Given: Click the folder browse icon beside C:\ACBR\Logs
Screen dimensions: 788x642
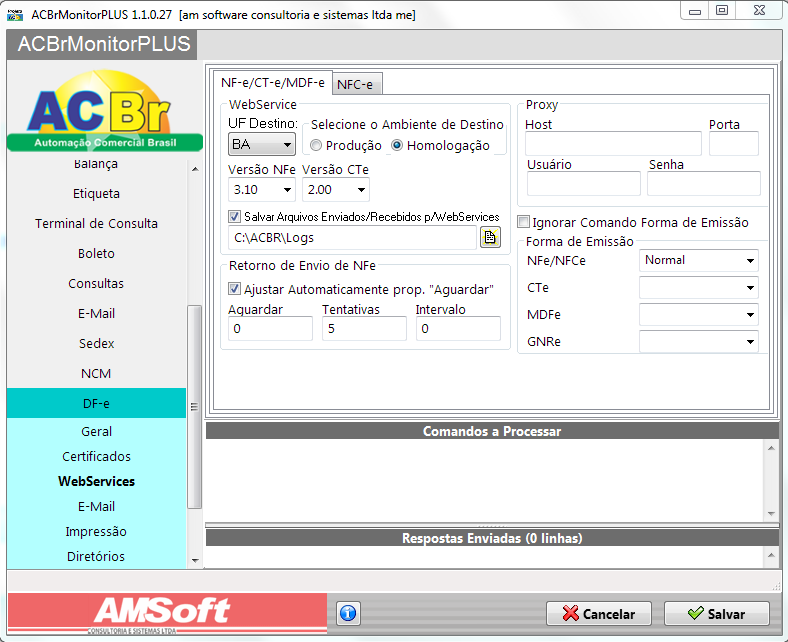Looking at the screenshot, I should pyautogui.click(x=490, y=237).
